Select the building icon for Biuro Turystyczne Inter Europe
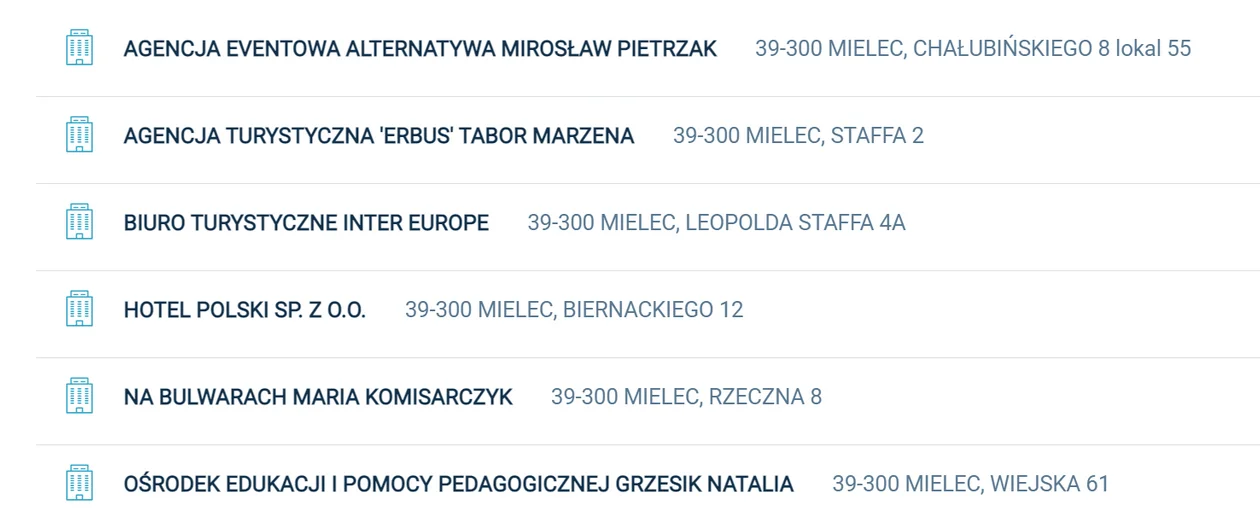This screenshot has width=1260, height=528. 79,222
